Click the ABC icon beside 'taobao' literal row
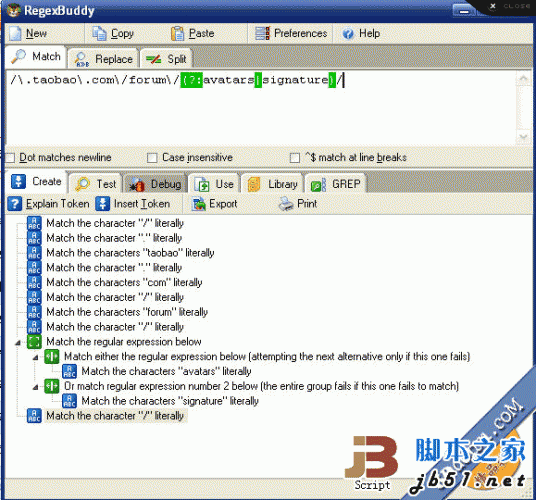The image size is (536, 500). 34,253
